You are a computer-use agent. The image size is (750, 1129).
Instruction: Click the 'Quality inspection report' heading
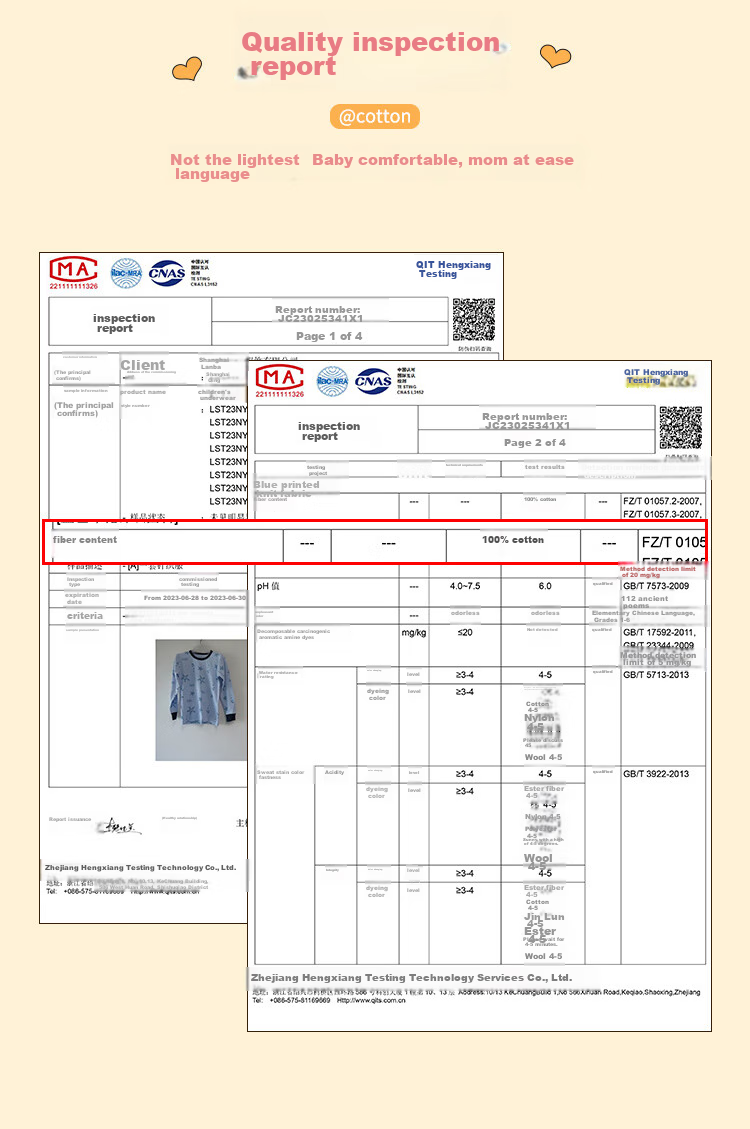coord(371,54)
